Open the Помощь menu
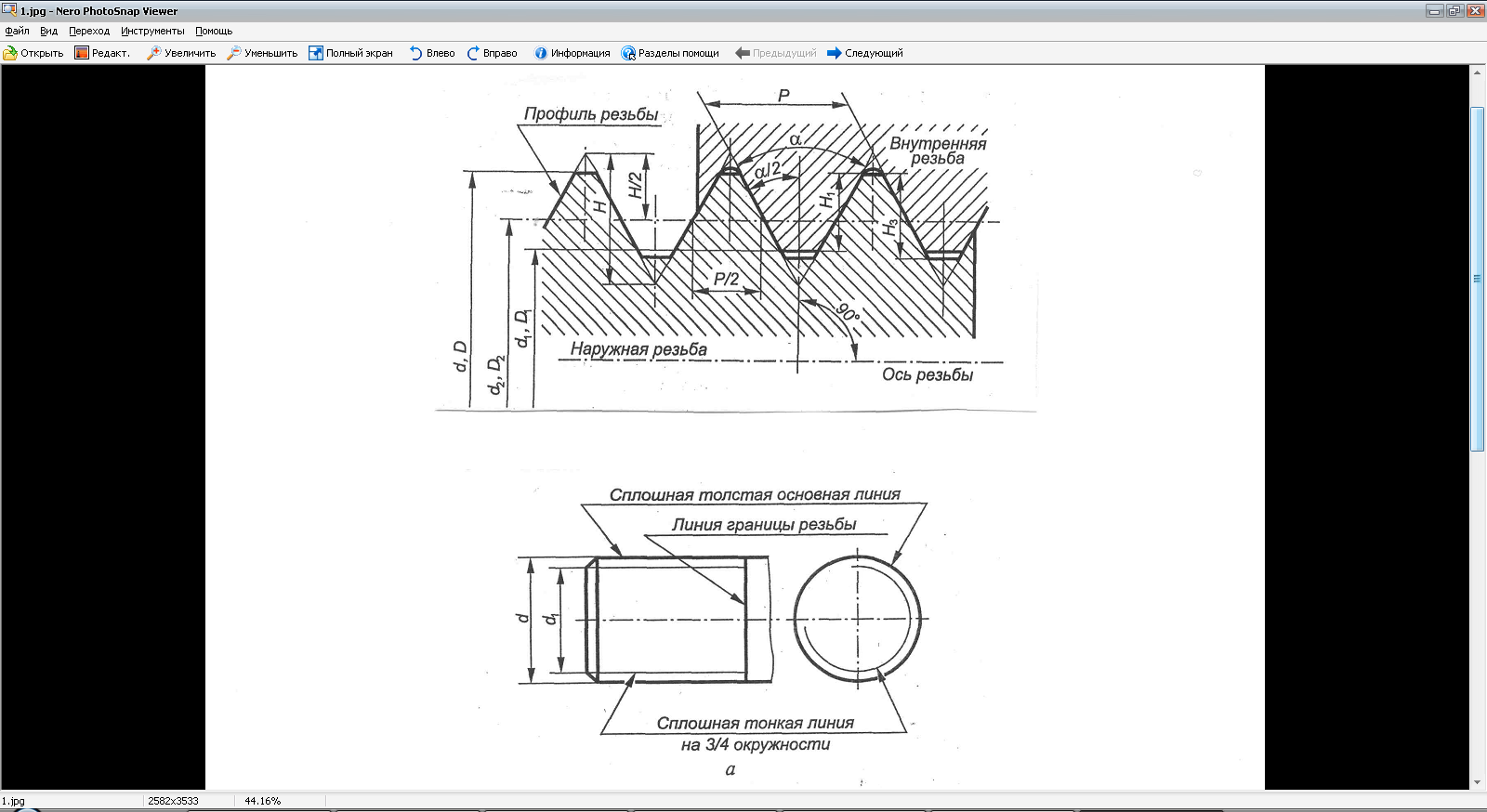This screenshot has height=812, width=1487. pyautogui.click(x=214, y=31)
